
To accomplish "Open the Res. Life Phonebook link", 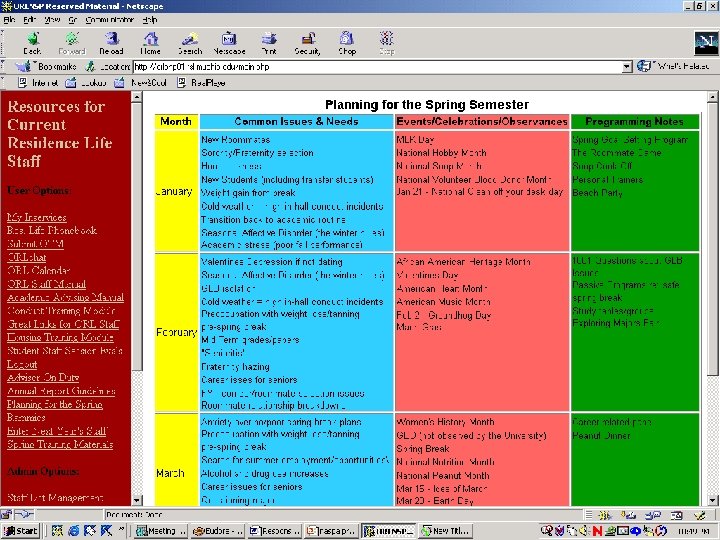I will coord(52,231).
